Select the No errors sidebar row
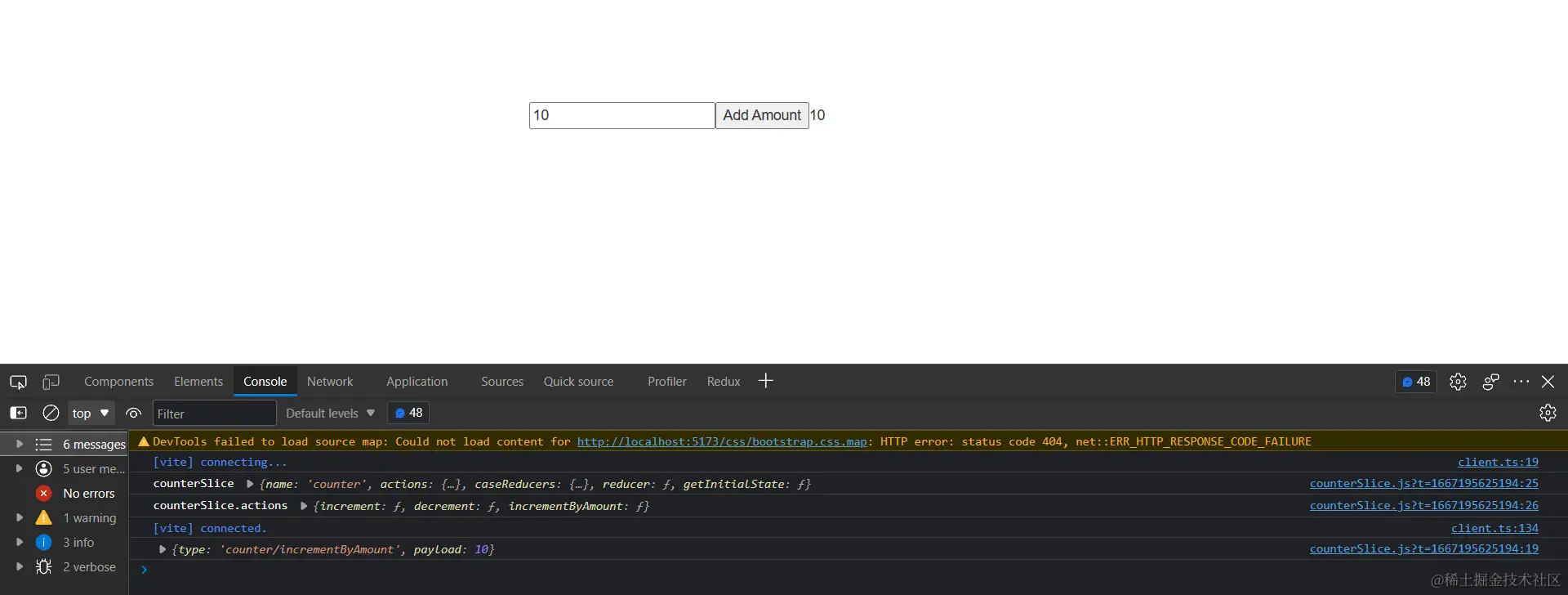This screenshot has height=595, width=1568. (x=64, y=493)
